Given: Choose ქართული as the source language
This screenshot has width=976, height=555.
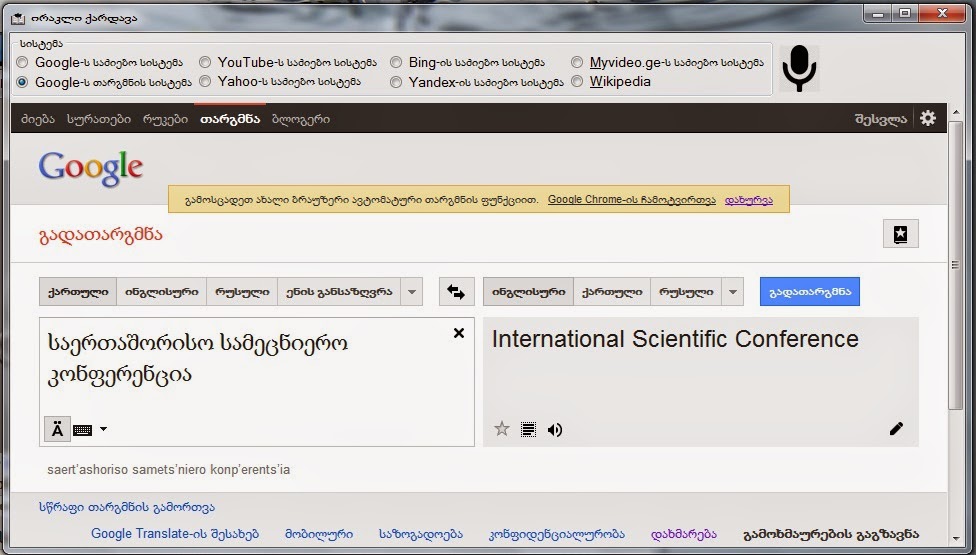Looking at the screenshot, I should [78, 292].
